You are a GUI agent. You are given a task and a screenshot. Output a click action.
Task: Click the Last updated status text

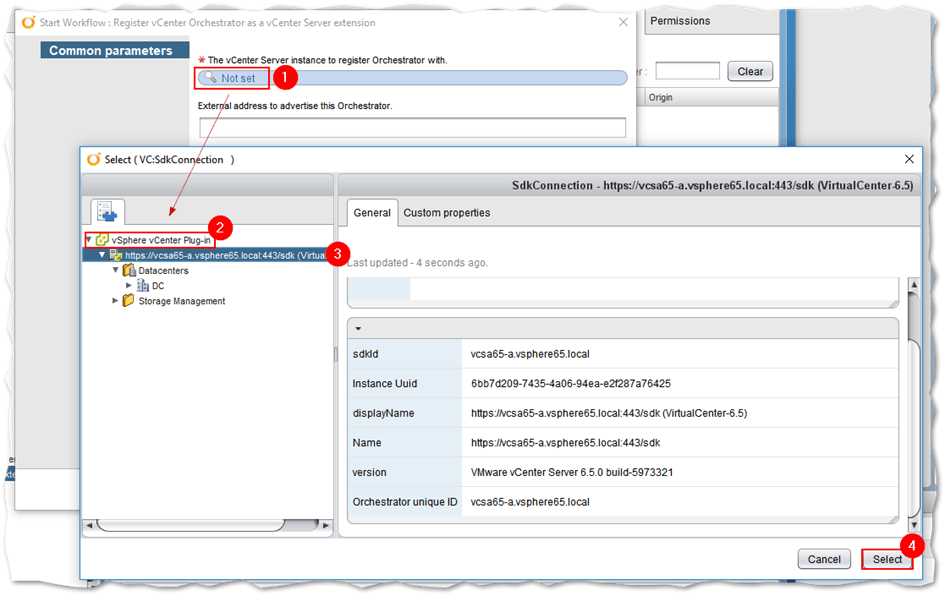(418, 263)
